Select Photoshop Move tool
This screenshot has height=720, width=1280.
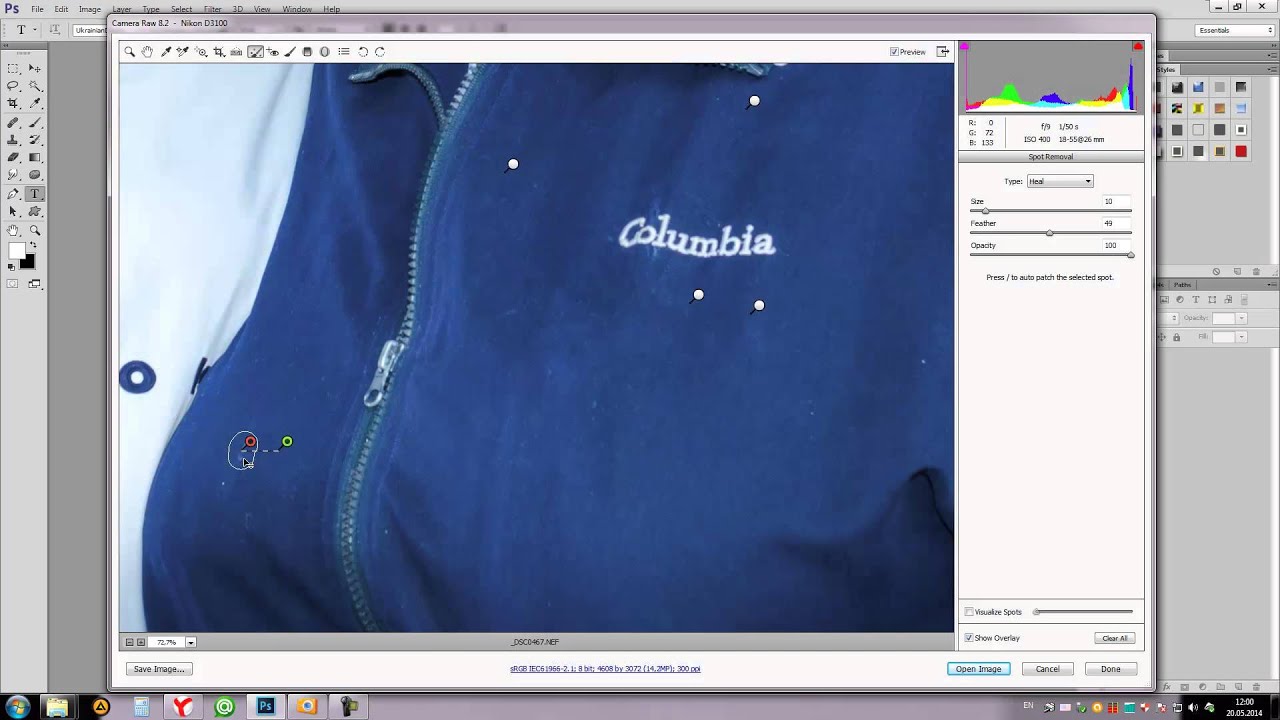[x=35, y=68]
